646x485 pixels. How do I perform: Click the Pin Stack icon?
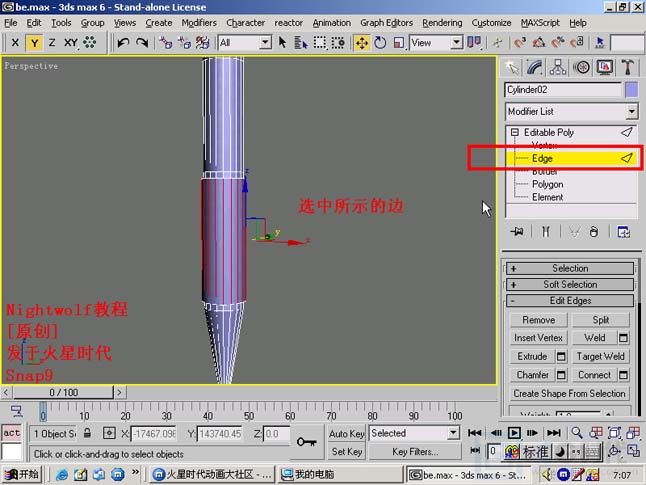517,232
